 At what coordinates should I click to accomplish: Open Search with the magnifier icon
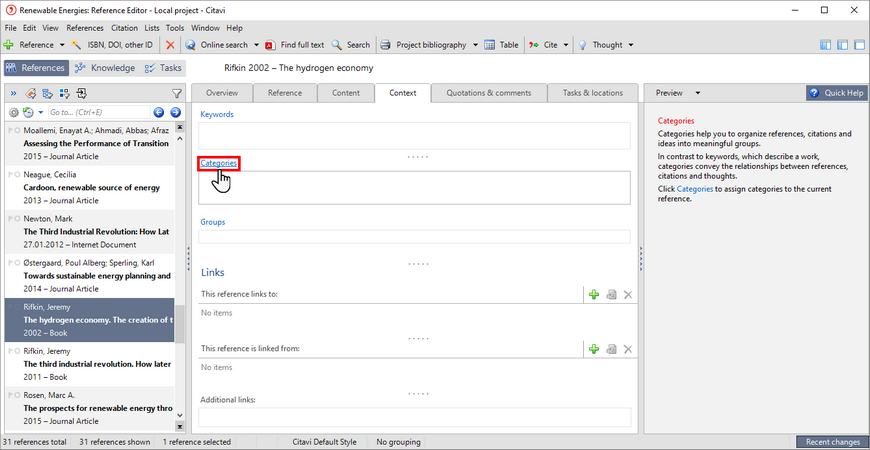(x=336, y=45)
